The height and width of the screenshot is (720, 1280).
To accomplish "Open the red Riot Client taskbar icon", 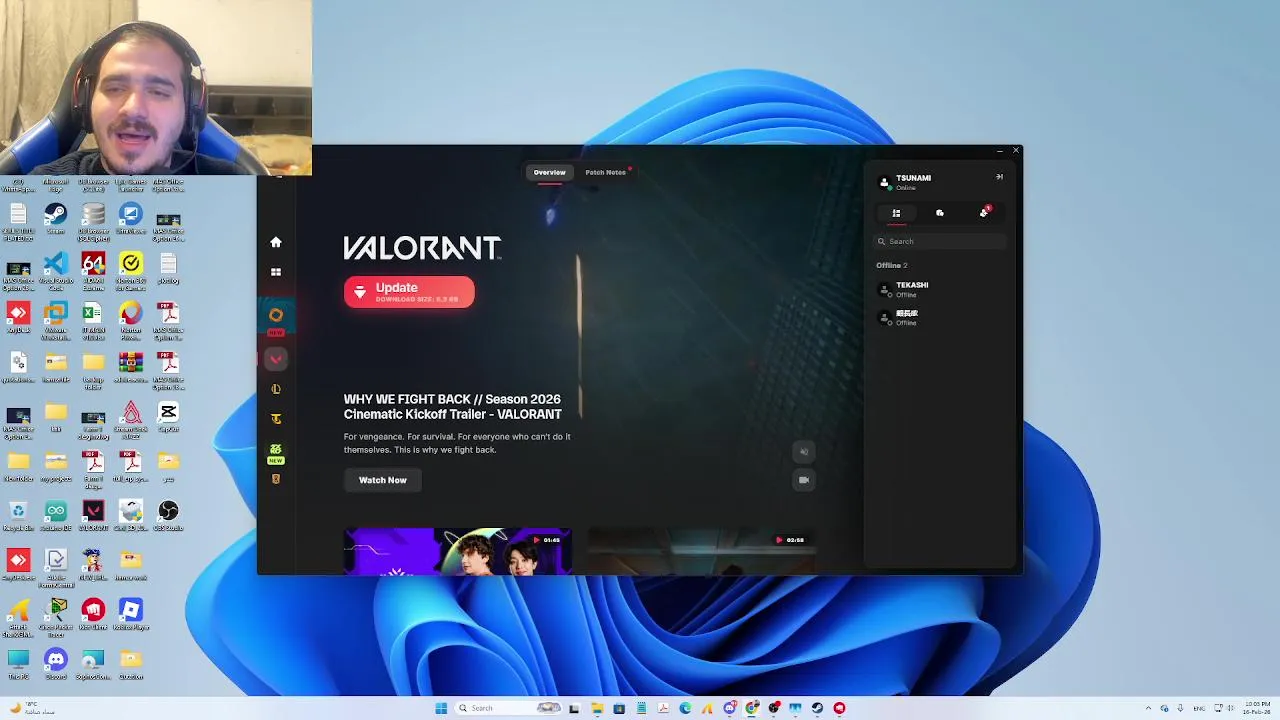I will tap(839, 708).
